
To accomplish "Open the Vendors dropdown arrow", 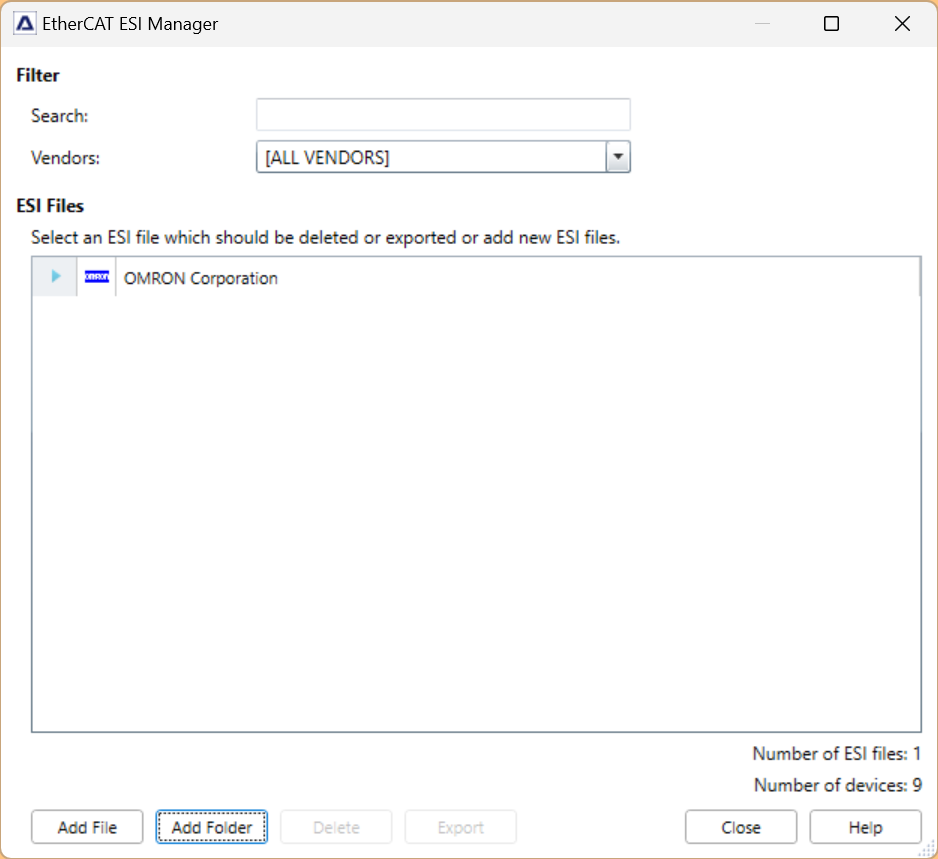I will point(619,157).
